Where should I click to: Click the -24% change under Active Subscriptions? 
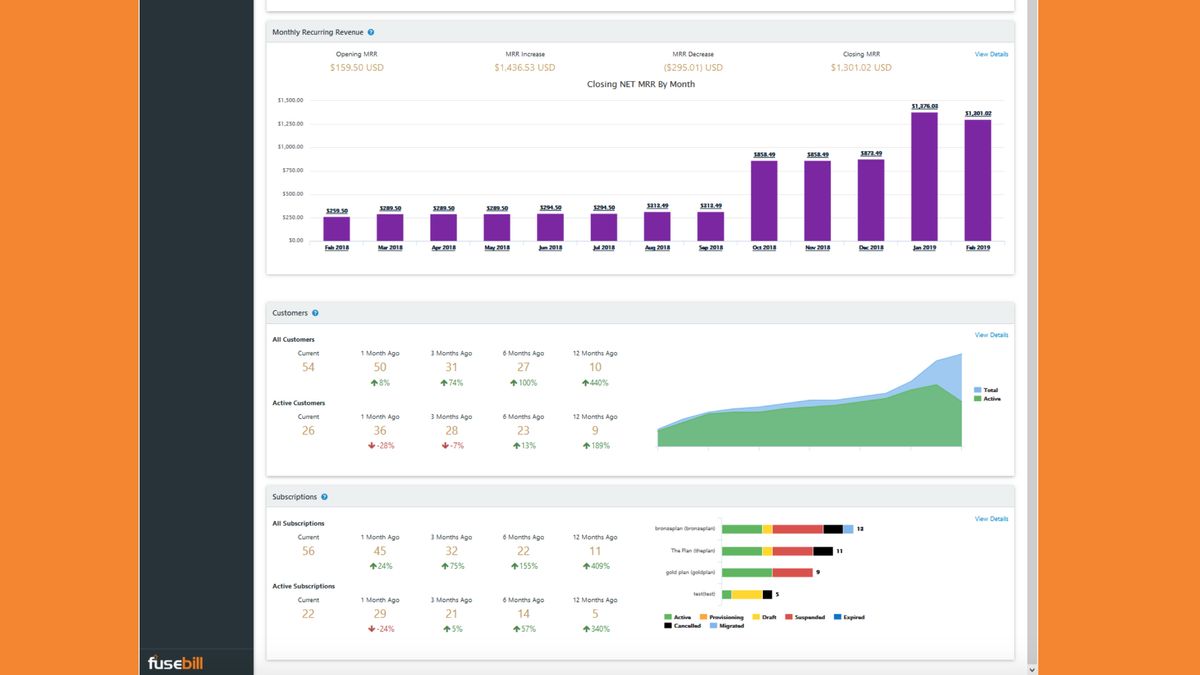(x=380, y=630)
